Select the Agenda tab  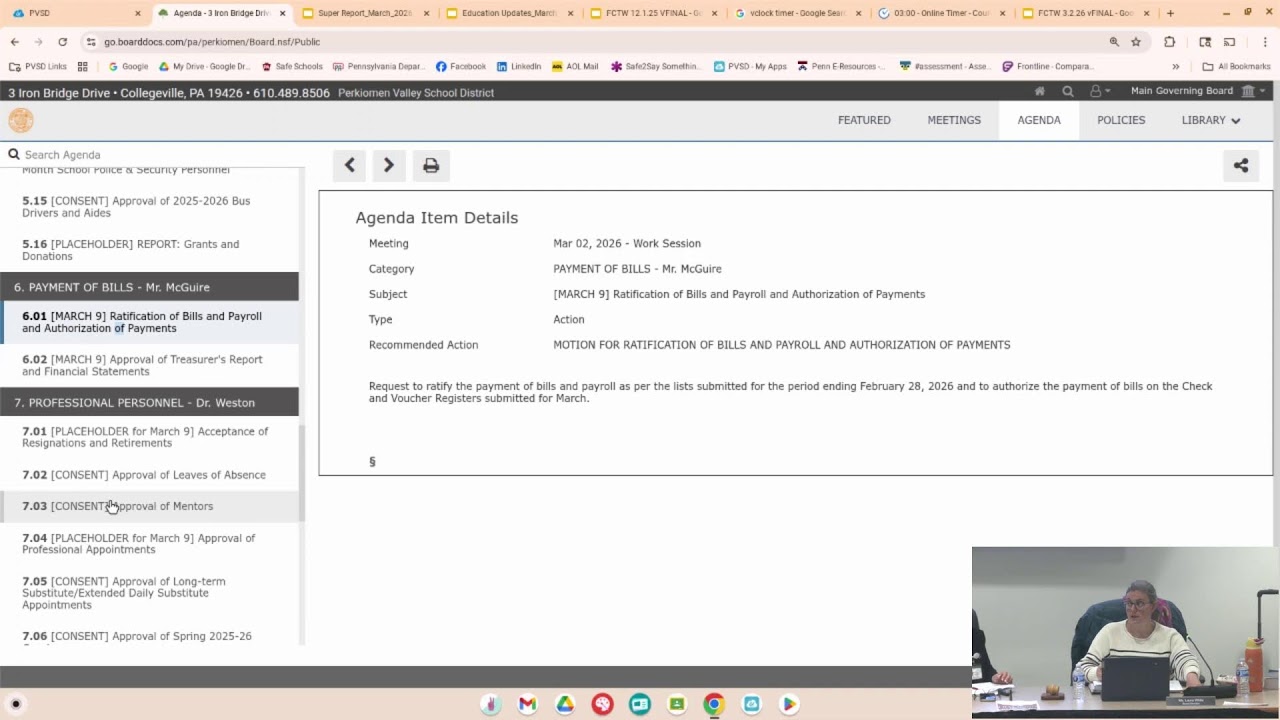point(1039,120)
